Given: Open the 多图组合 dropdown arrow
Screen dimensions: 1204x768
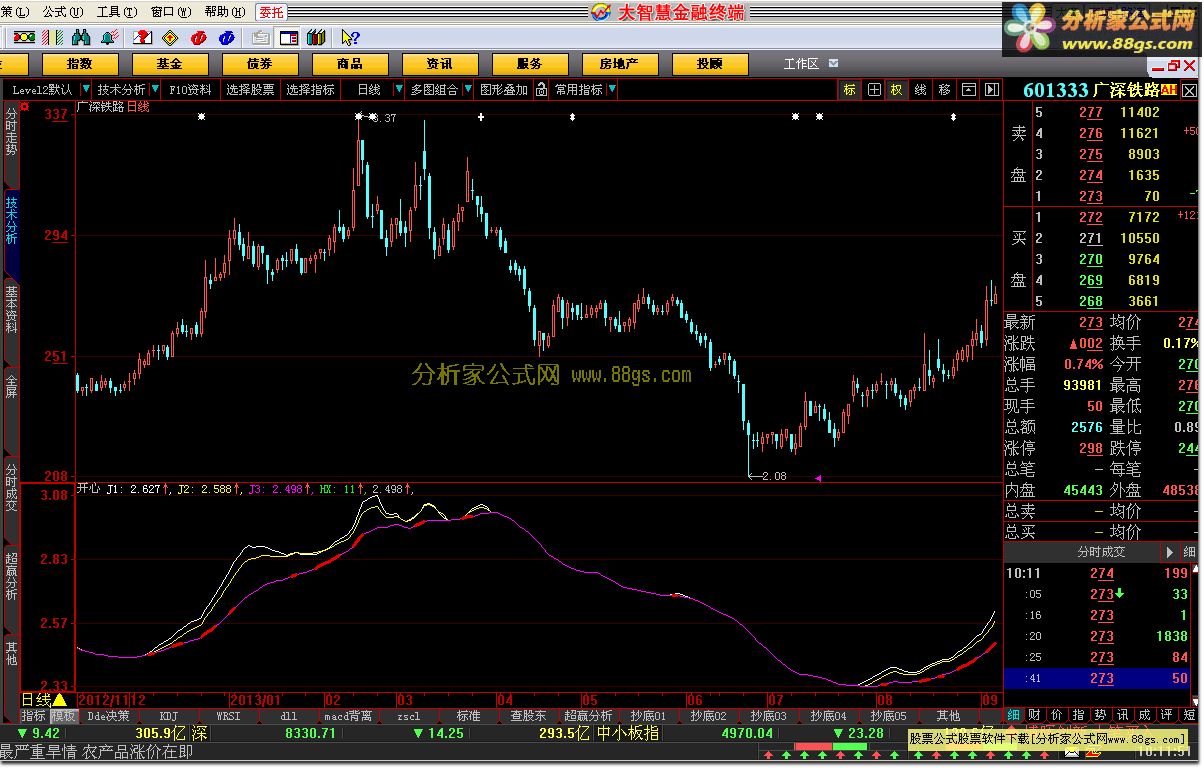Looking at the screenshot, I should [x=467, y=89].
